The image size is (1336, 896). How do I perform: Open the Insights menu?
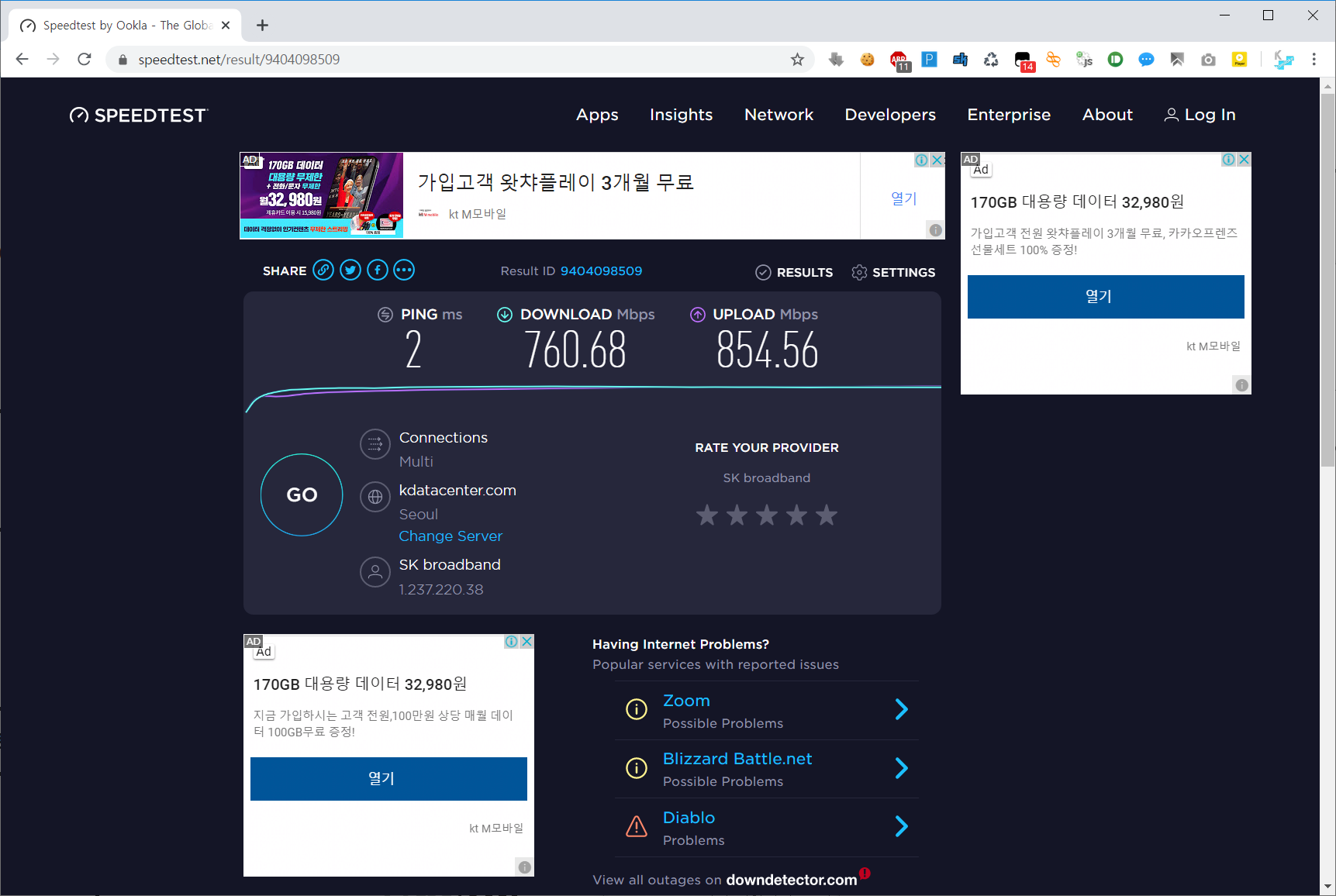pyautogui.click(x=681, y=115)
